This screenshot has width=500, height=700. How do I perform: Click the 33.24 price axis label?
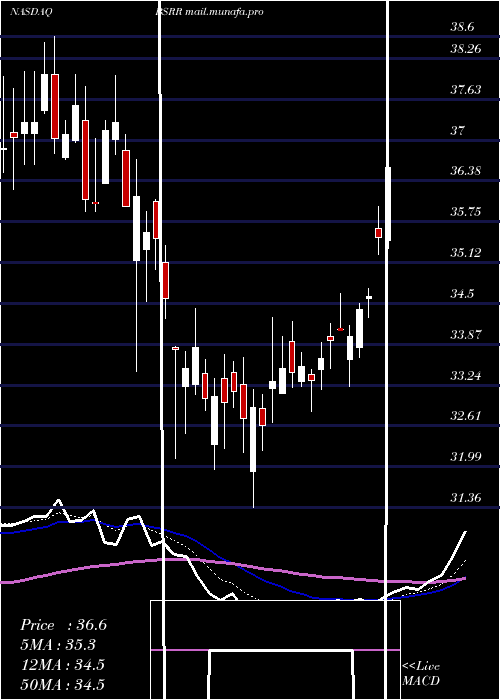466,375
